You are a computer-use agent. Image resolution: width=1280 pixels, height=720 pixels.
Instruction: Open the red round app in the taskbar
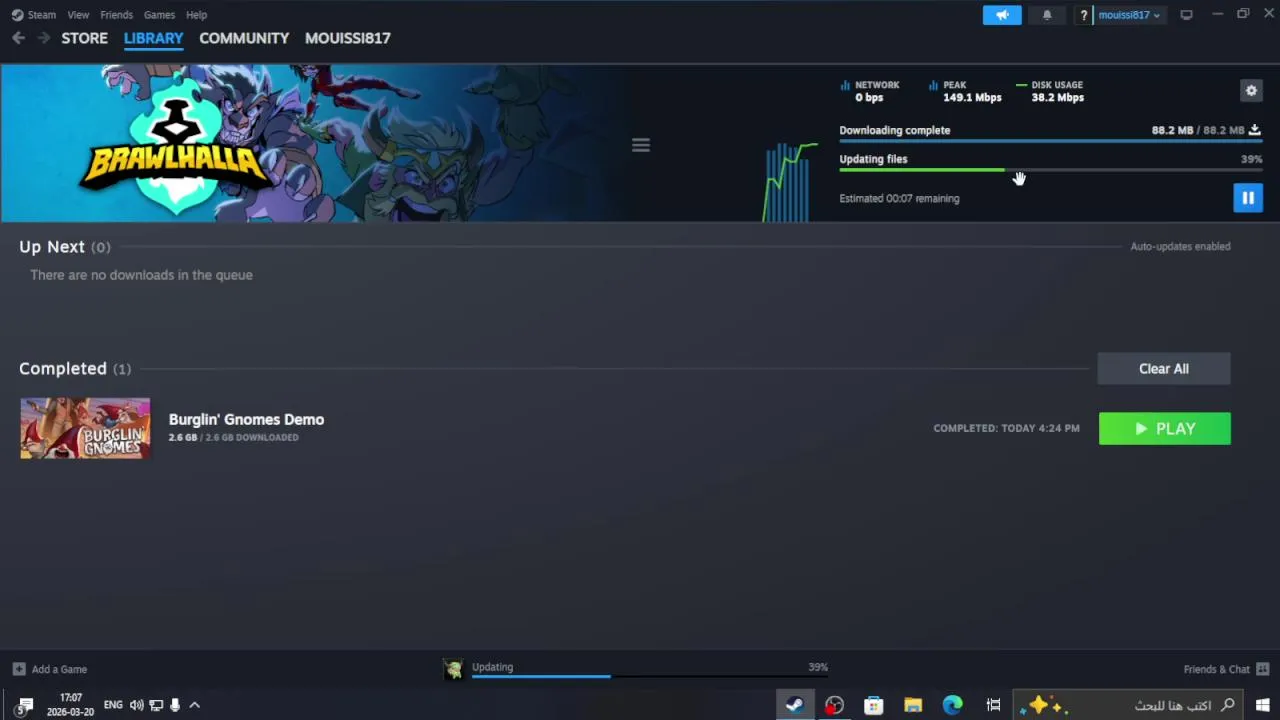point(834,705)
